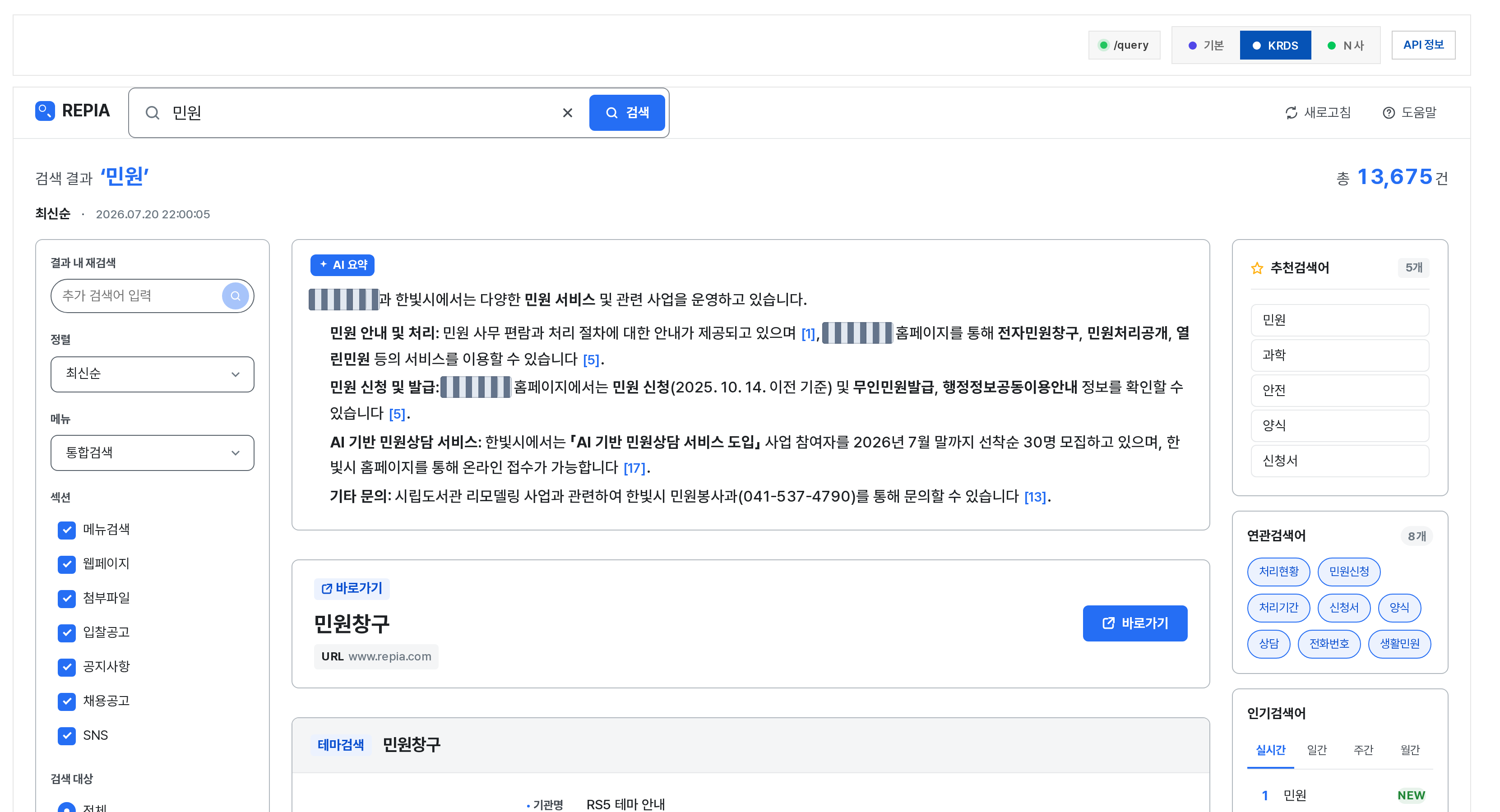Screen dimensions: 1500x812
Task: Click recommended keyword 안전
Action: click(x=1339, y=391)
